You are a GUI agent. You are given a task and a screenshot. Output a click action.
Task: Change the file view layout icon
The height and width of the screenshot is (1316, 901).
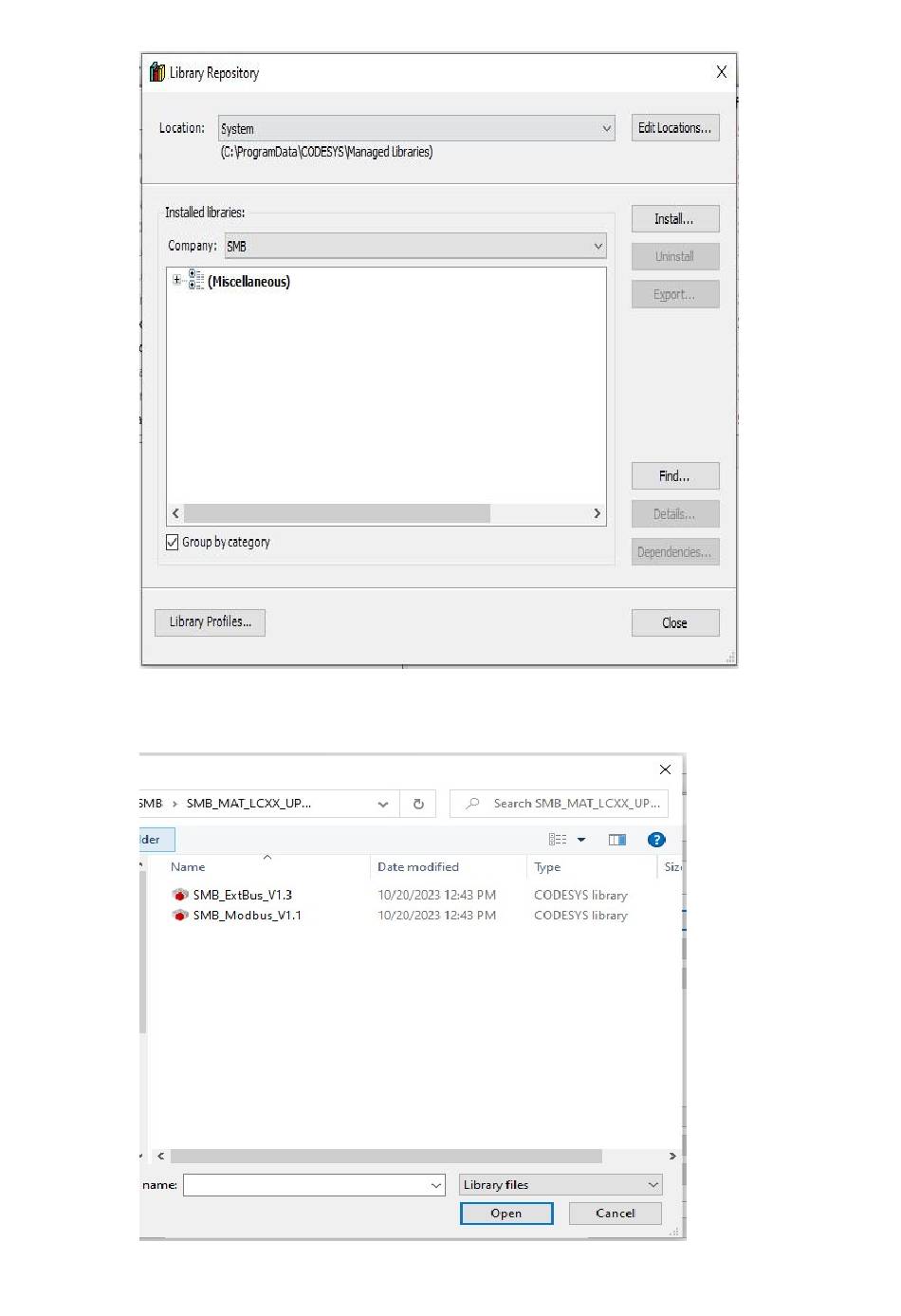558,840
